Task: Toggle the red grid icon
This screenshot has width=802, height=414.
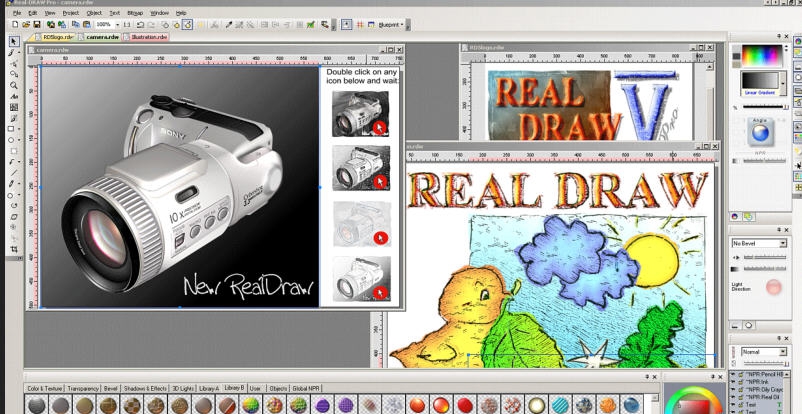Action: click(360, 25)
